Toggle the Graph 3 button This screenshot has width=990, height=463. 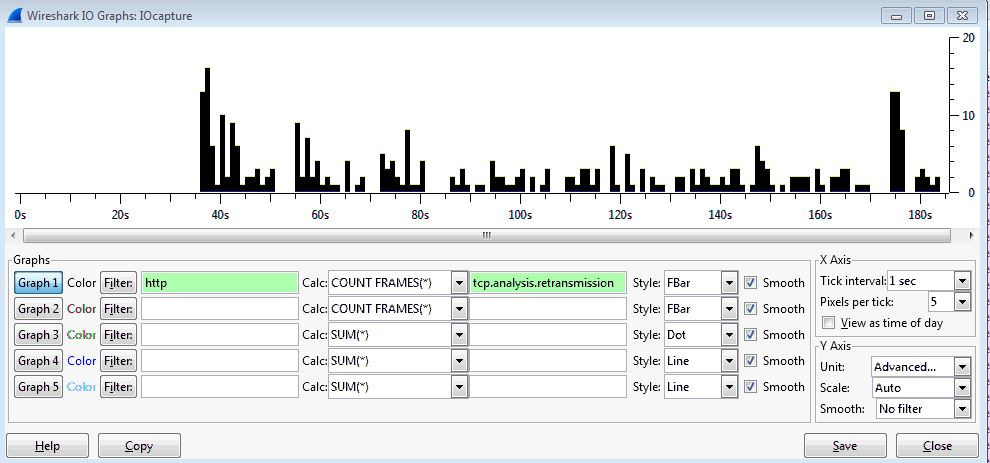(x=38, y=335)
